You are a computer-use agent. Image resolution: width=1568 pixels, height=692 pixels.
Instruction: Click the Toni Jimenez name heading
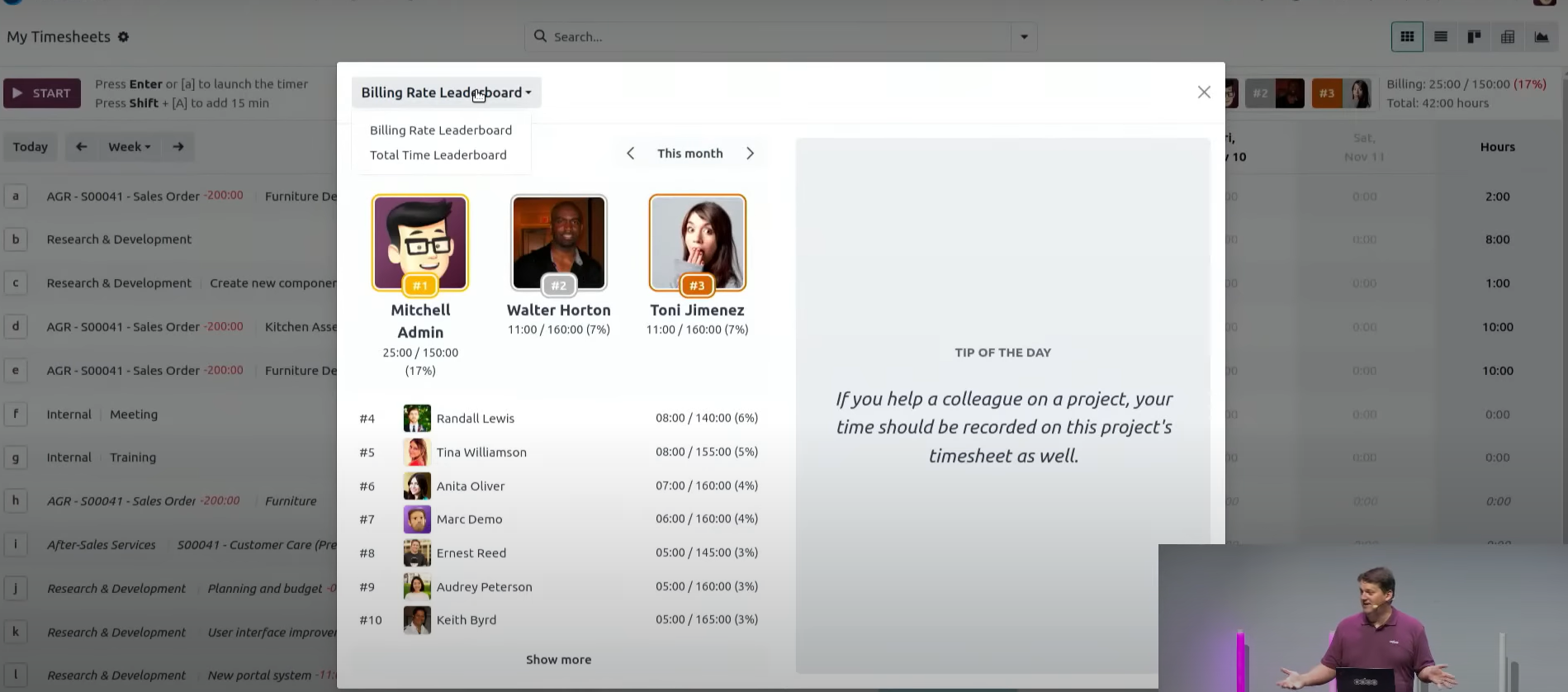pyautogui.click(x=698, y=310)
